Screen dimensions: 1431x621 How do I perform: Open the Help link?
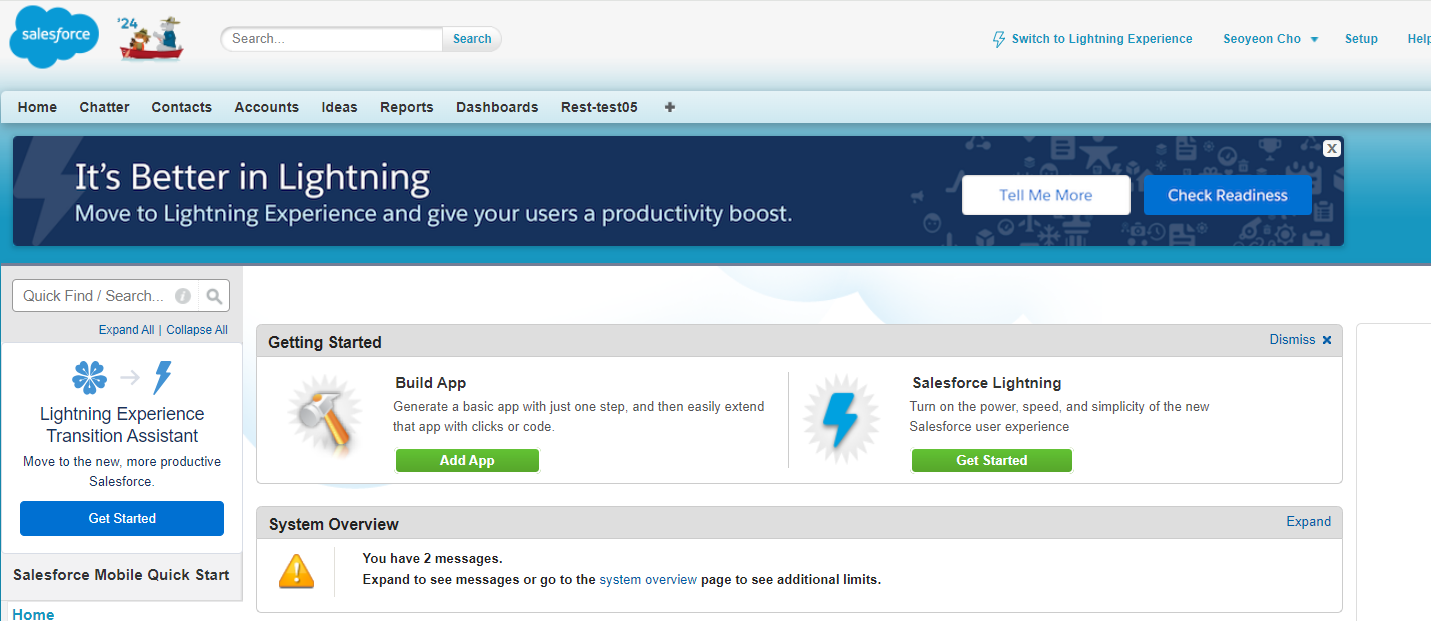(1419, 39)
